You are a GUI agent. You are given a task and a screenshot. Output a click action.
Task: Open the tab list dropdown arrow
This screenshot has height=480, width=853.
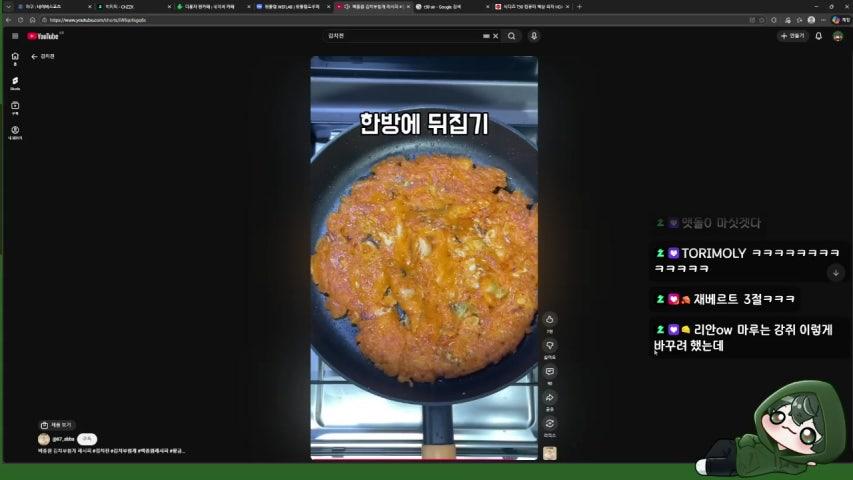coord(8,7)
